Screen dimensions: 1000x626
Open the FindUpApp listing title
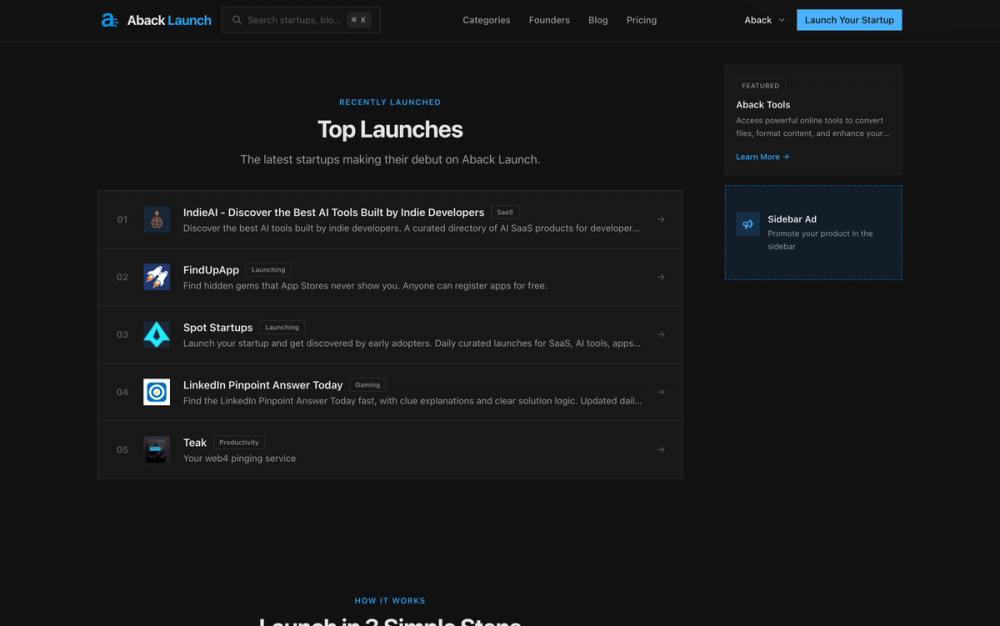[211, 270]
